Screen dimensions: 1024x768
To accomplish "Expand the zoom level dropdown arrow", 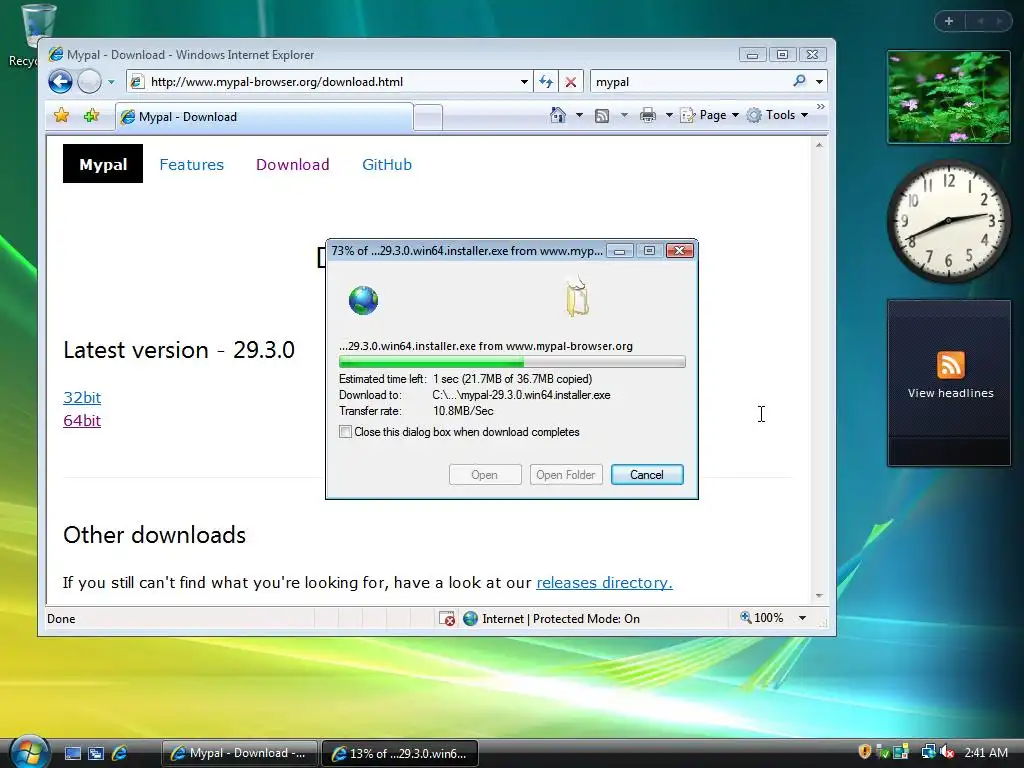I will click(803, 618).
